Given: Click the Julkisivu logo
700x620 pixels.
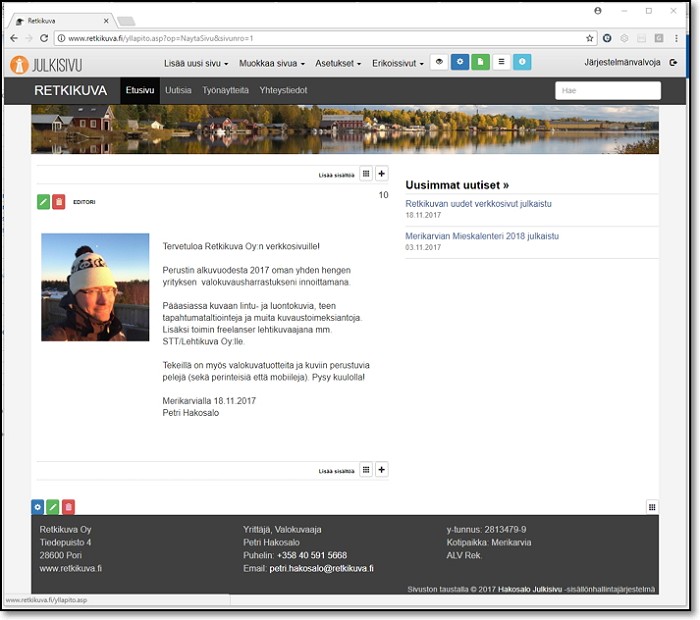Looking at the screenshot, I should point(46,64).
